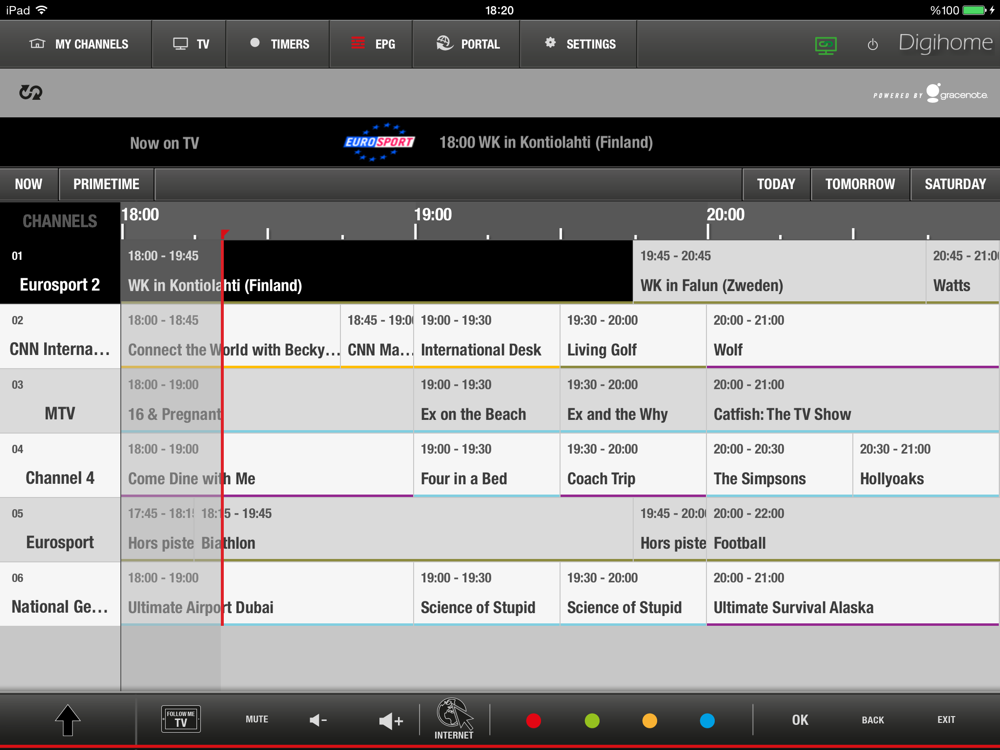Tap the red color button
Viewport: 1000px width, 750px height.
coord(534,721)
